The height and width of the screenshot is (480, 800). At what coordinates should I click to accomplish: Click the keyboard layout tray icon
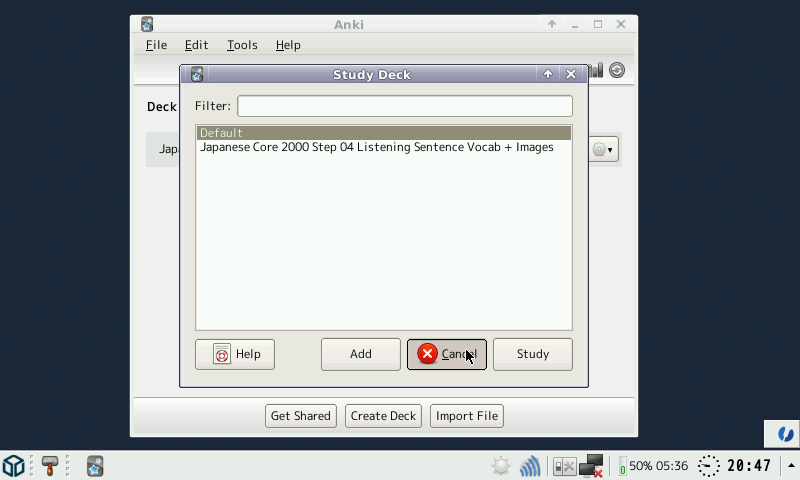click(564, 466)
